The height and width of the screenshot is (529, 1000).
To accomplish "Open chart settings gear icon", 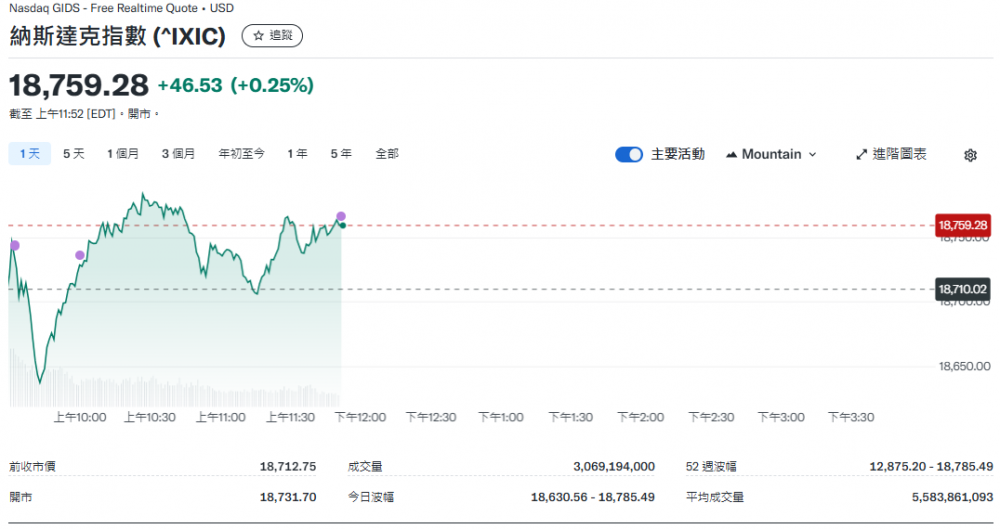I will 970,155.
